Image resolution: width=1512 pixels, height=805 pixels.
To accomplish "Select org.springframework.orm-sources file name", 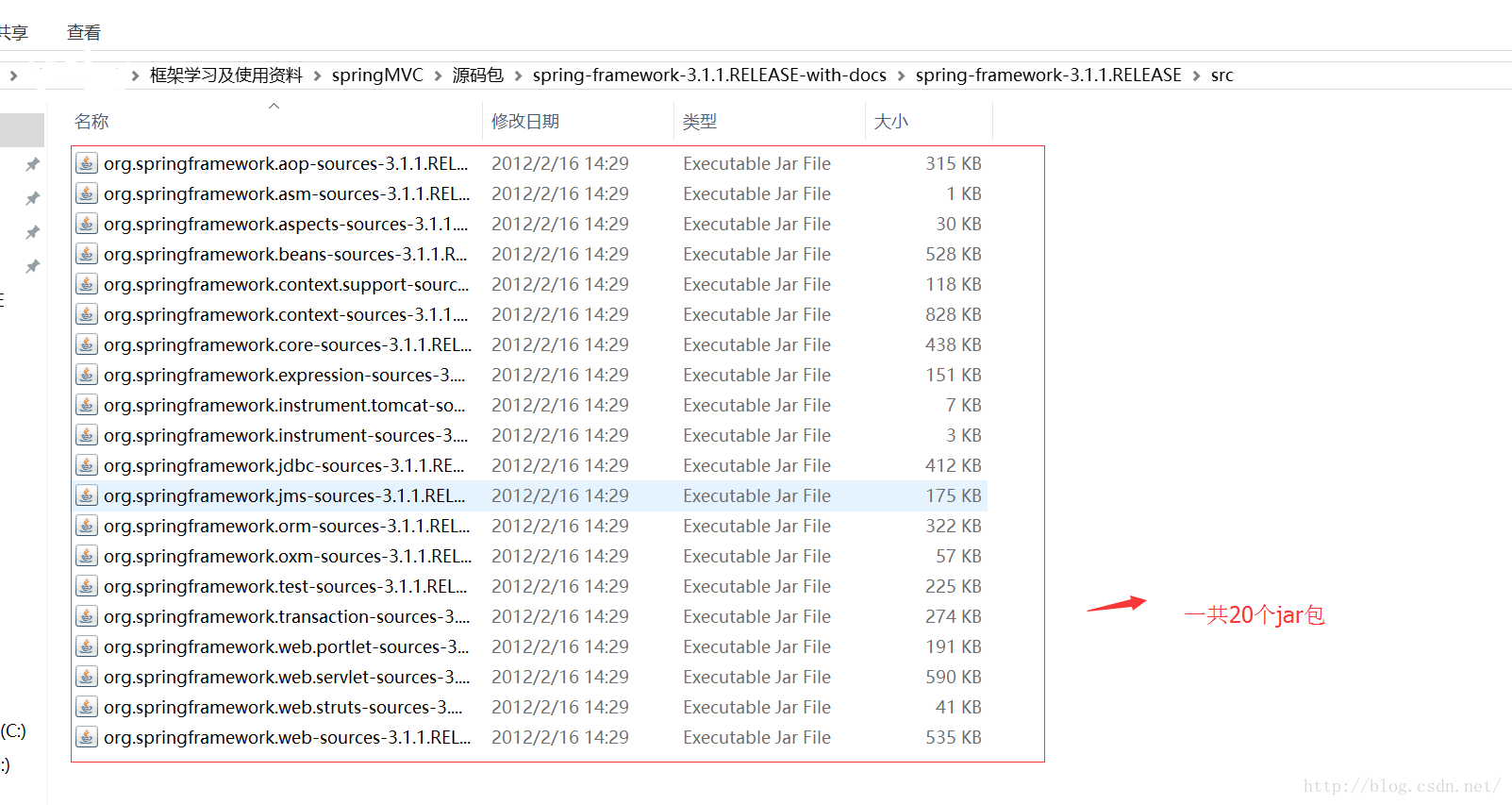I will [x=287, y=526].
